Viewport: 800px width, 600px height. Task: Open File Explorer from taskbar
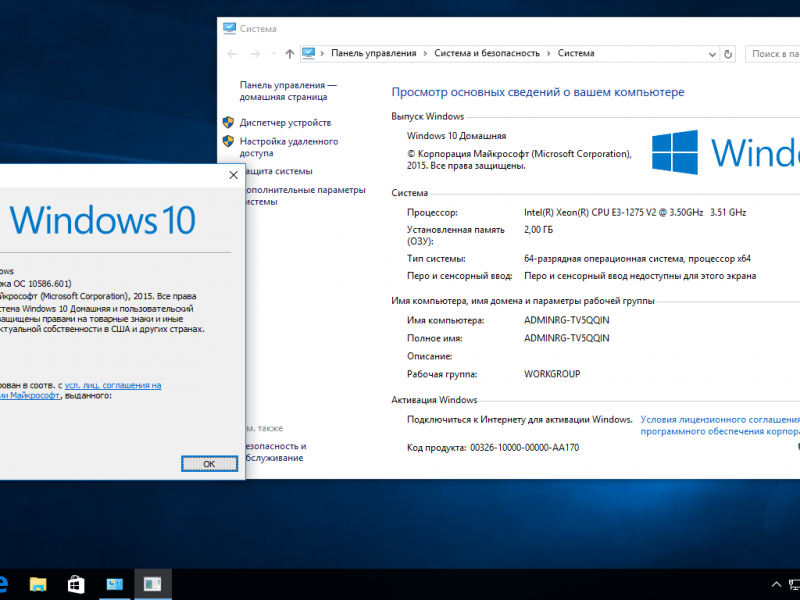[38, 584]
